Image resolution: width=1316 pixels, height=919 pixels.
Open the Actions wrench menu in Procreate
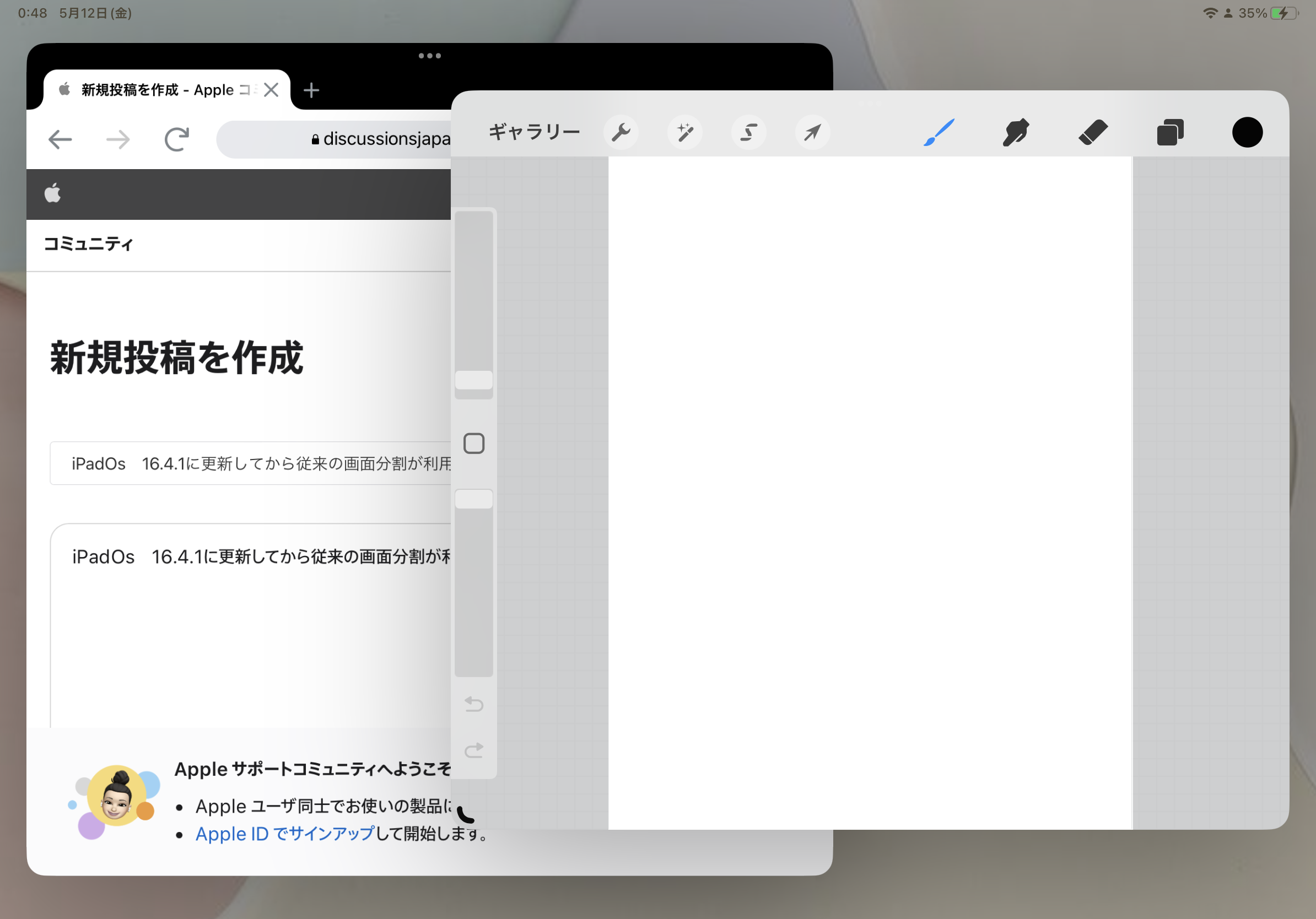(x=621, y=133)
